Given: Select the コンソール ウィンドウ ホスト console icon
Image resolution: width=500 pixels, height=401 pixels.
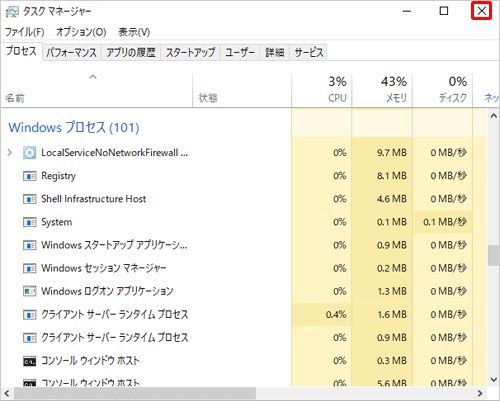Looking at the screenshot, I should coord(29,361).
